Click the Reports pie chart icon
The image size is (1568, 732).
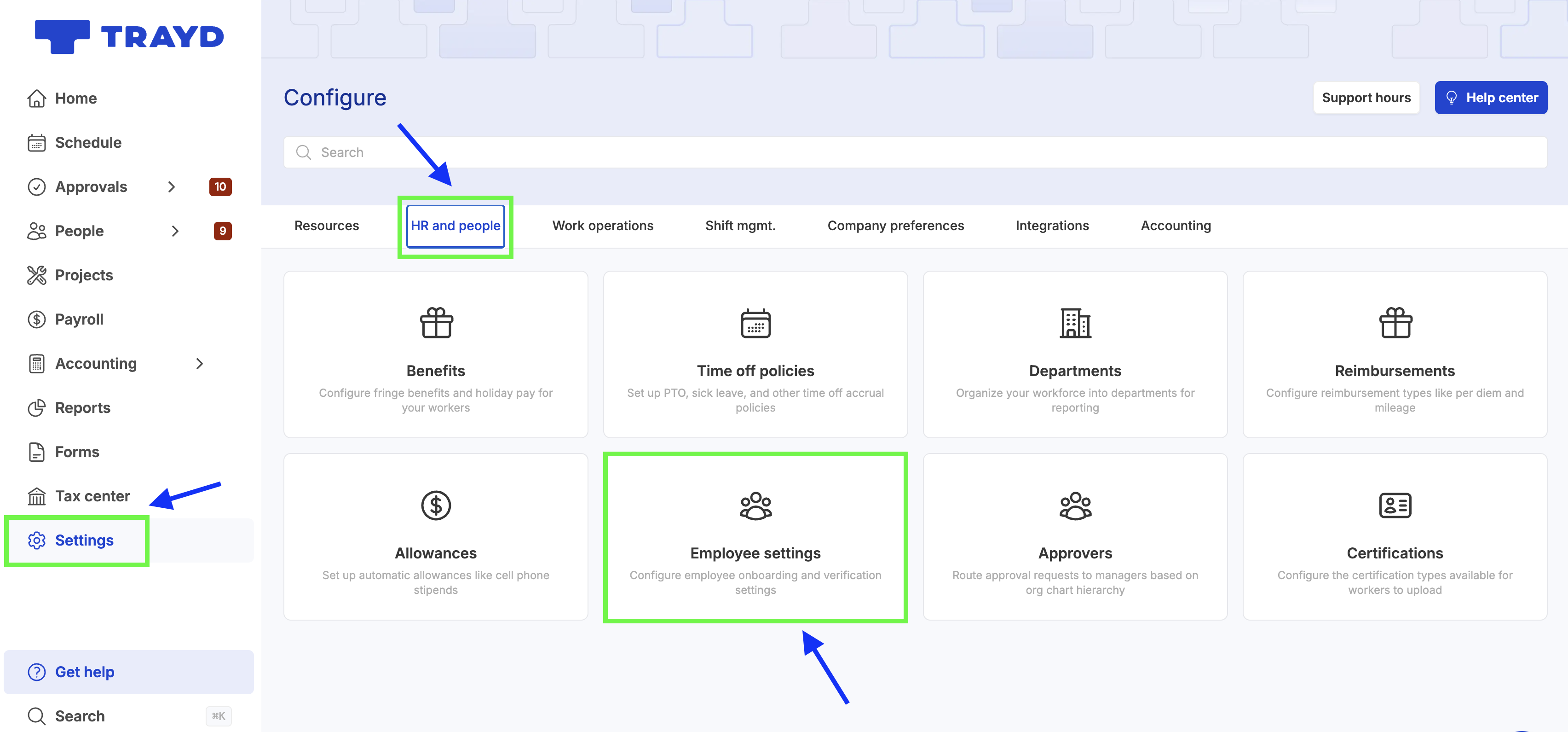[x=36, y=407]
